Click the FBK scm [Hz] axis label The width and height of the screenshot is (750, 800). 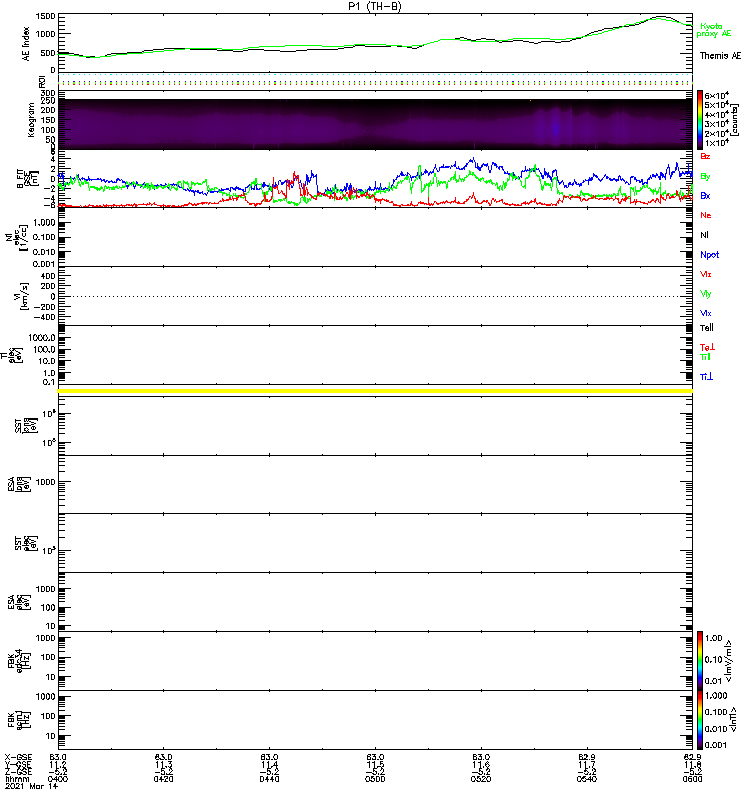(17, 720)
